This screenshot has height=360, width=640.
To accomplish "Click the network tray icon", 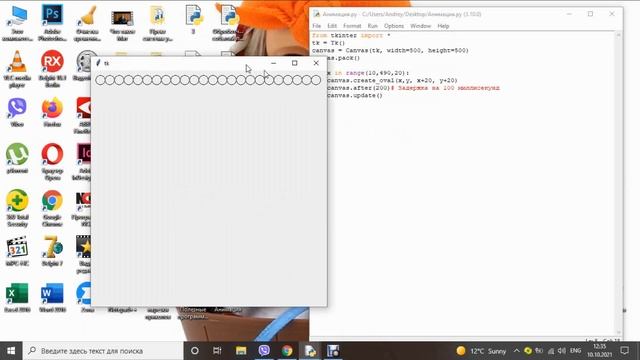I will pyautogui.click(x=551, y=351).
